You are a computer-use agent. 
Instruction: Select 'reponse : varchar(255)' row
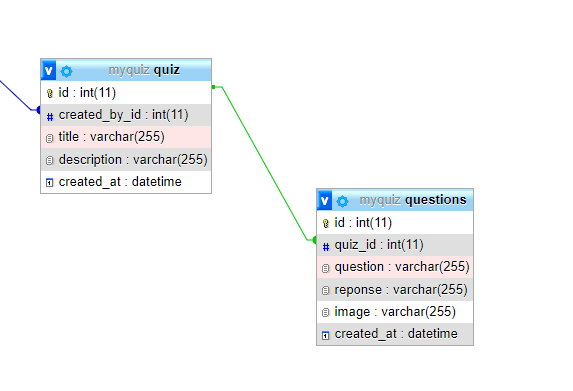tap(395, 289)
